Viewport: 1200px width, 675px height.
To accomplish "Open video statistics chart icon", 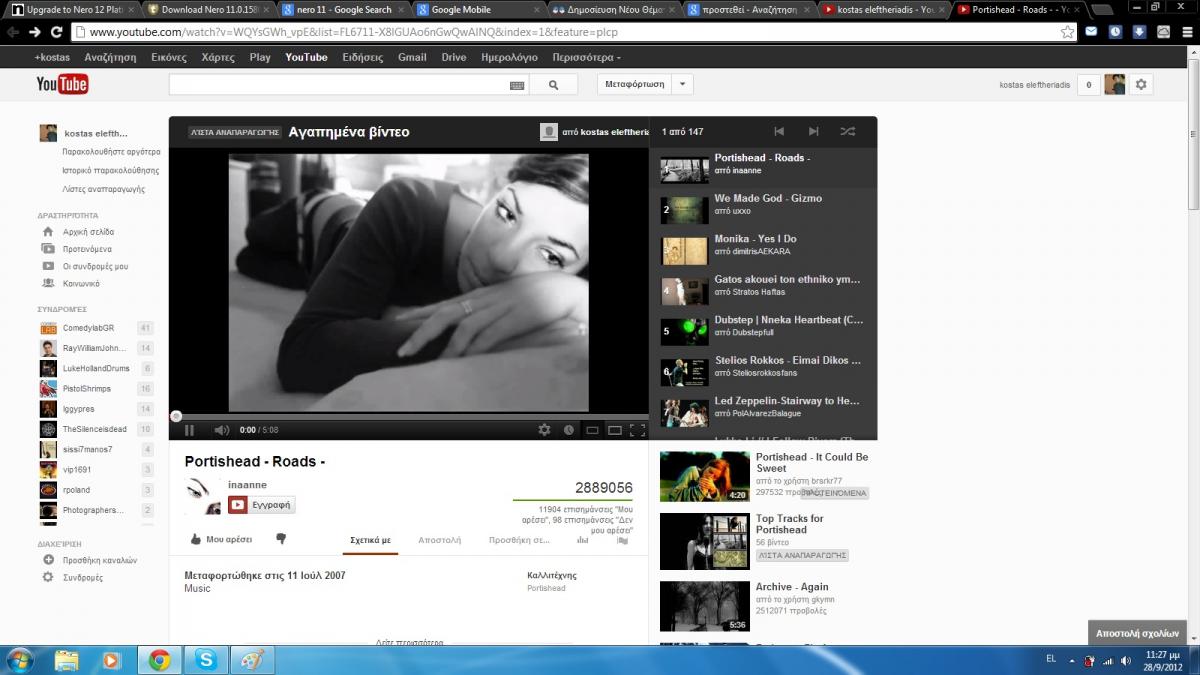I will 582,540.
